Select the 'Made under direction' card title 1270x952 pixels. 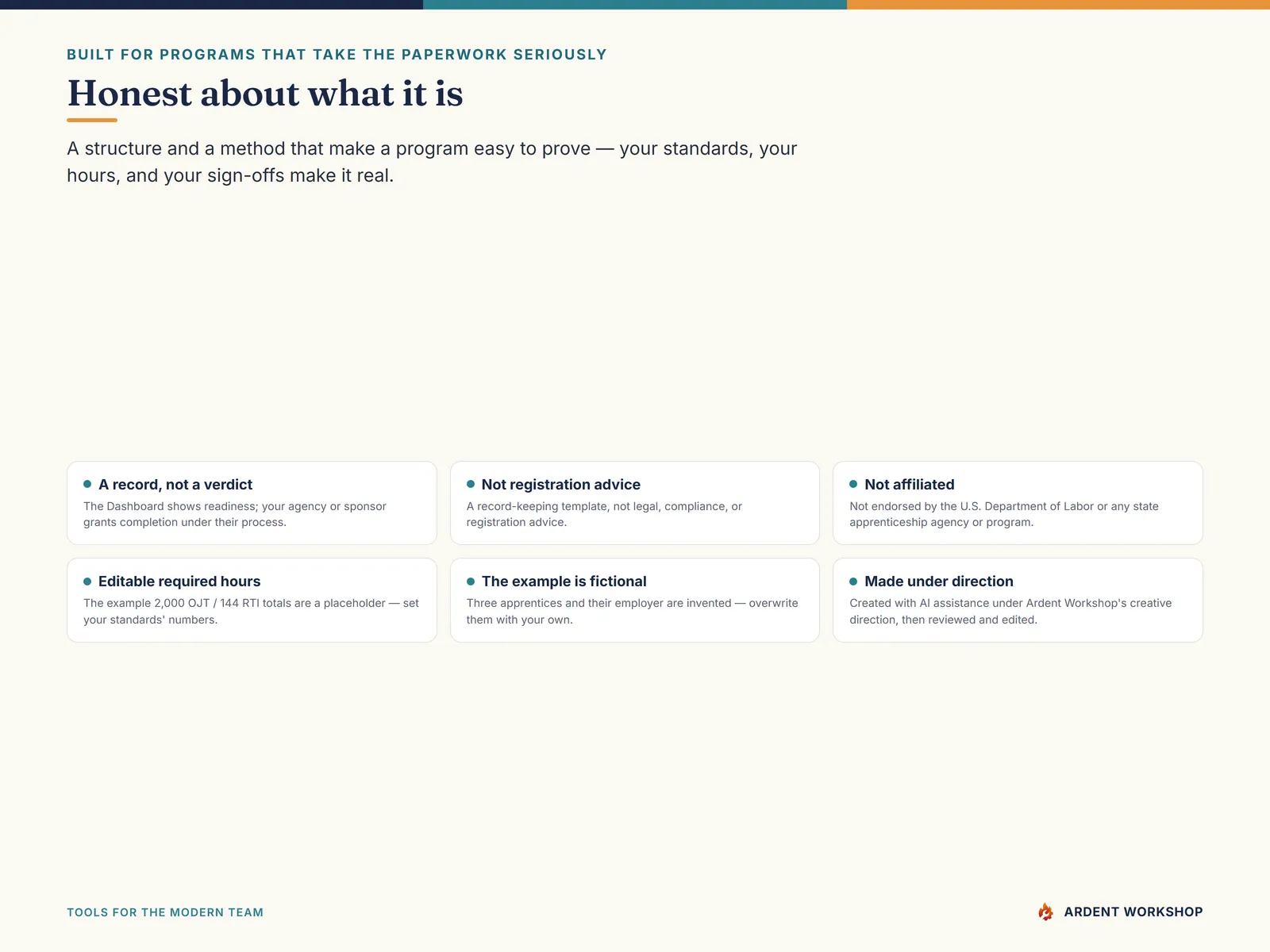click(939, 582)
